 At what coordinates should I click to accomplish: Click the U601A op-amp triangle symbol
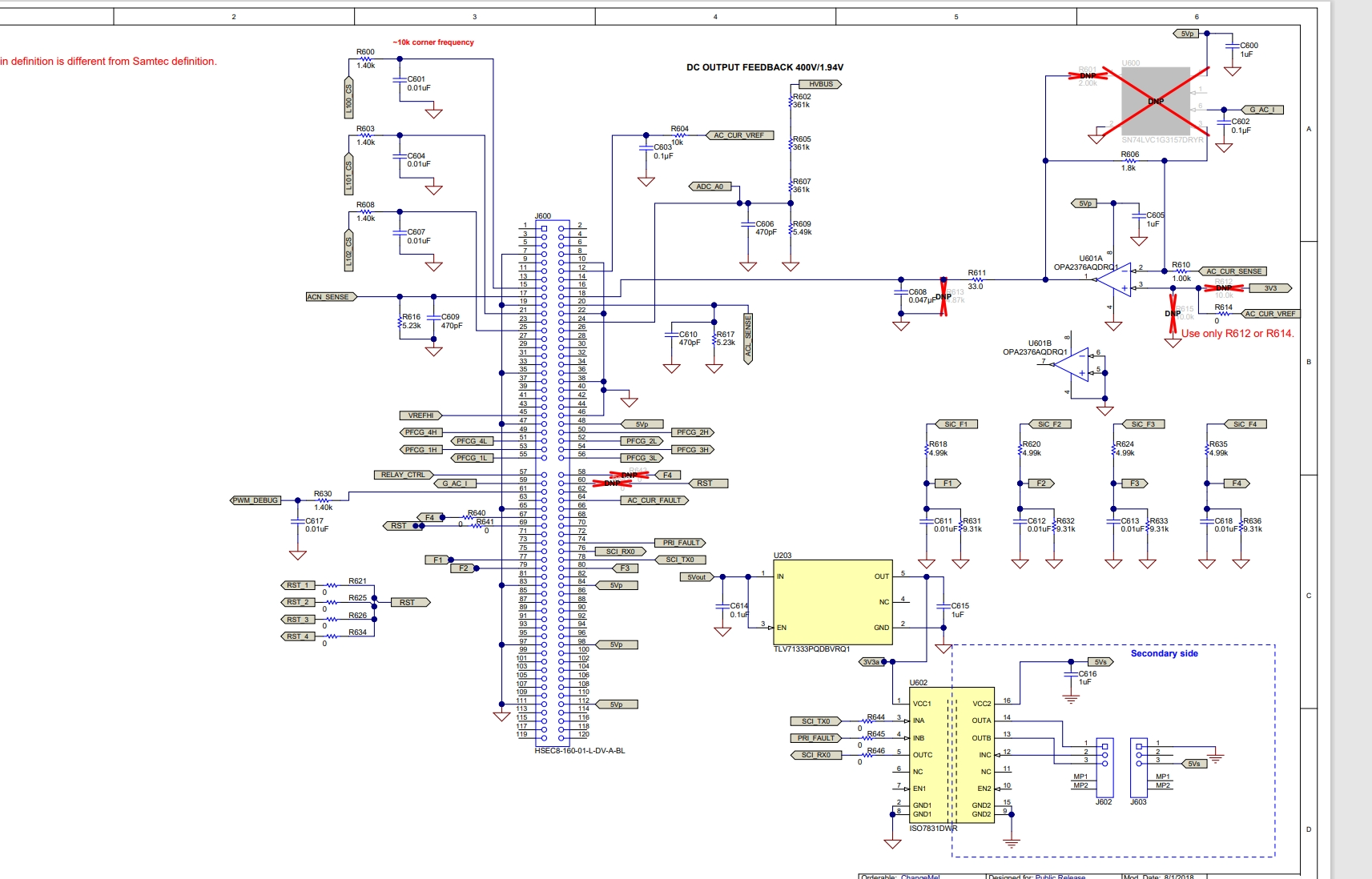coord(1115,279)
